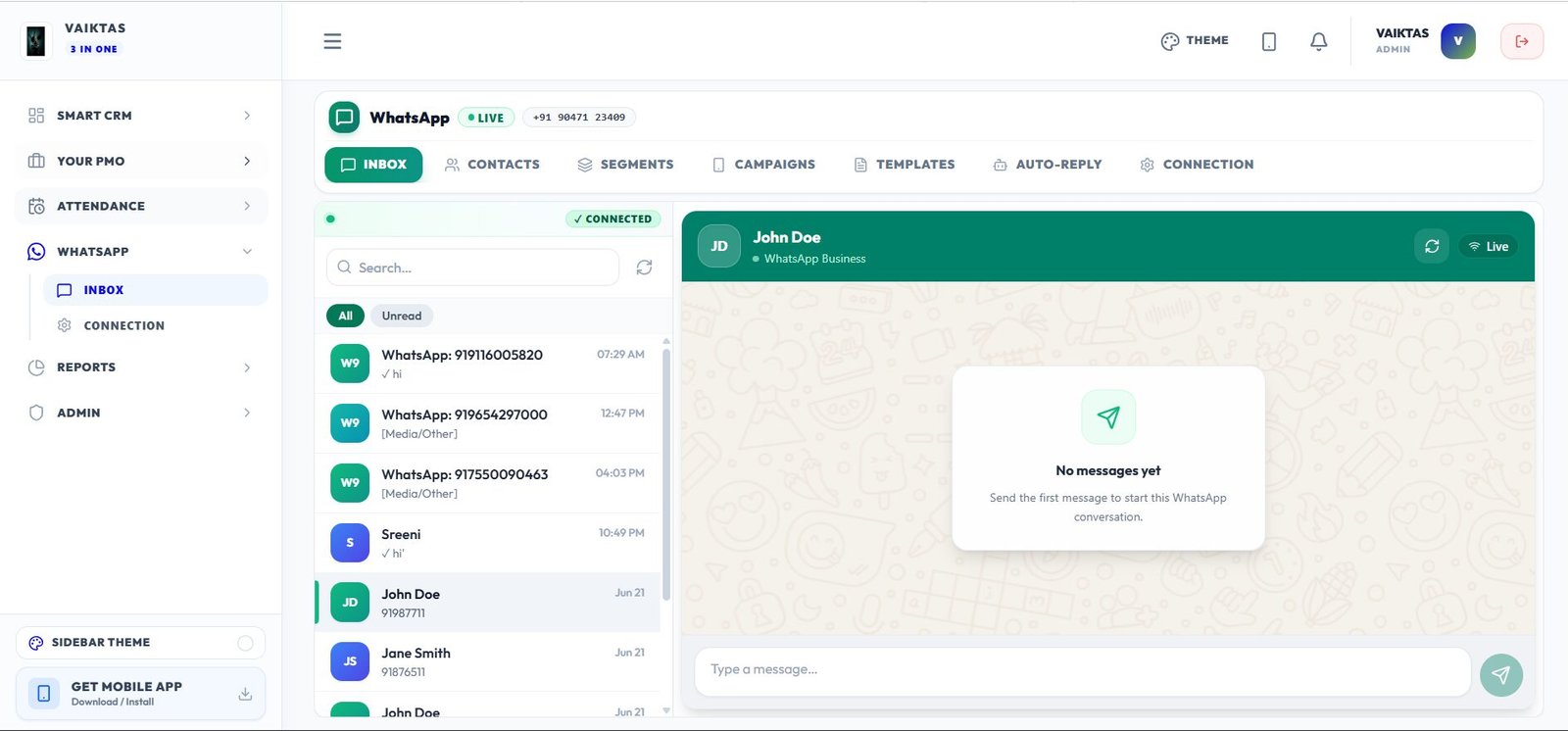Refresh the John Doe chat
Screen dimensions: 1568x731
point(1432,247)
